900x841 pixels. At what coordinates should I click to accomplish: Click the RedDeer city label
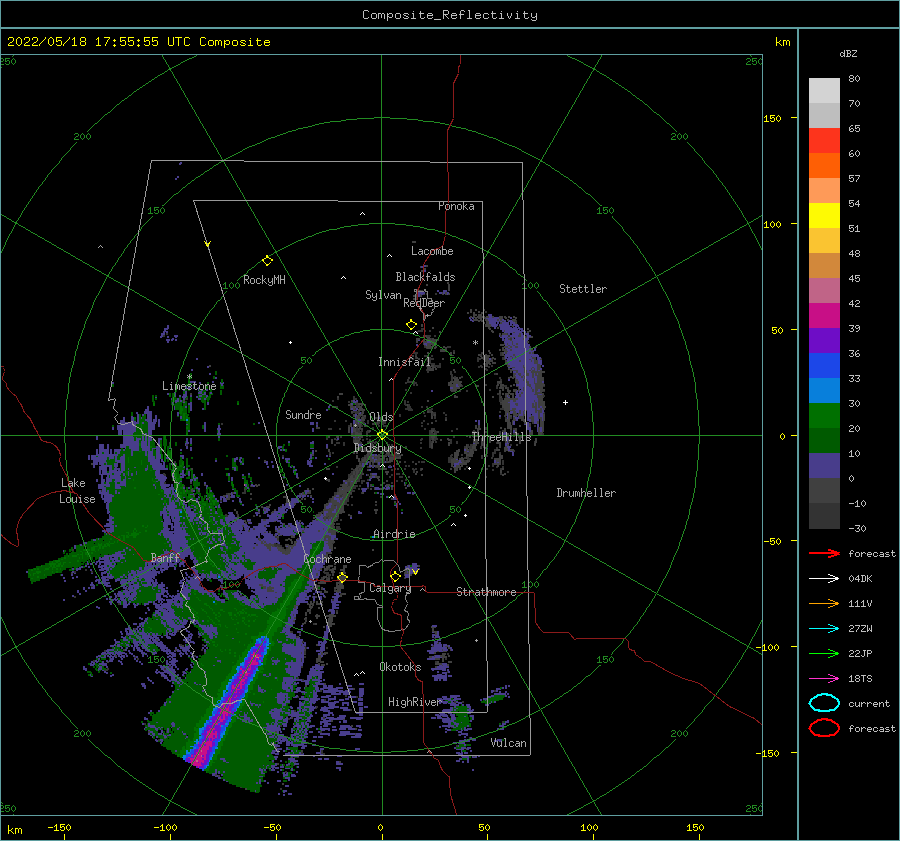pyautogui.click(x=424, y=303)
